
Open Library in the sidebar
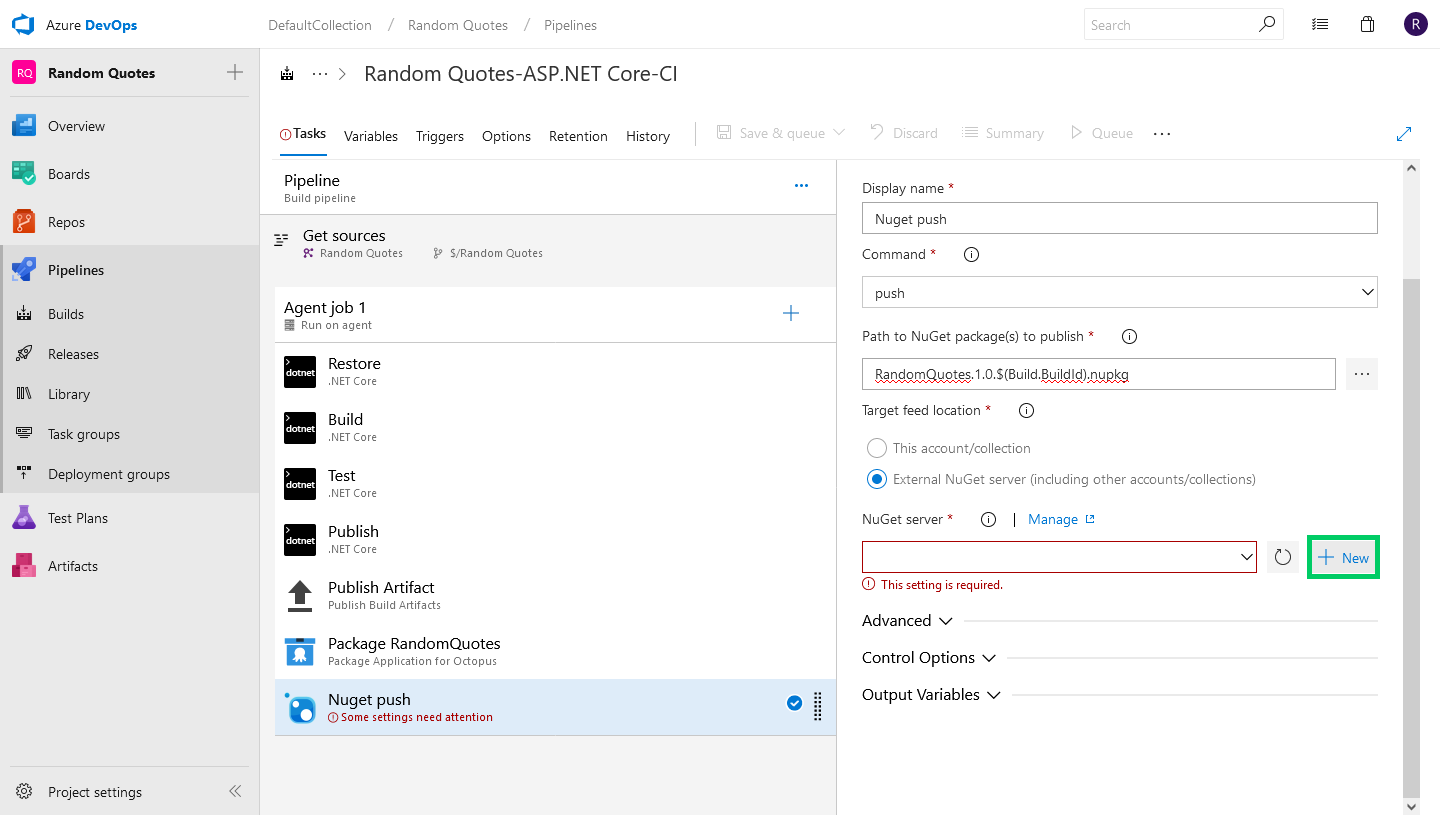69,394
